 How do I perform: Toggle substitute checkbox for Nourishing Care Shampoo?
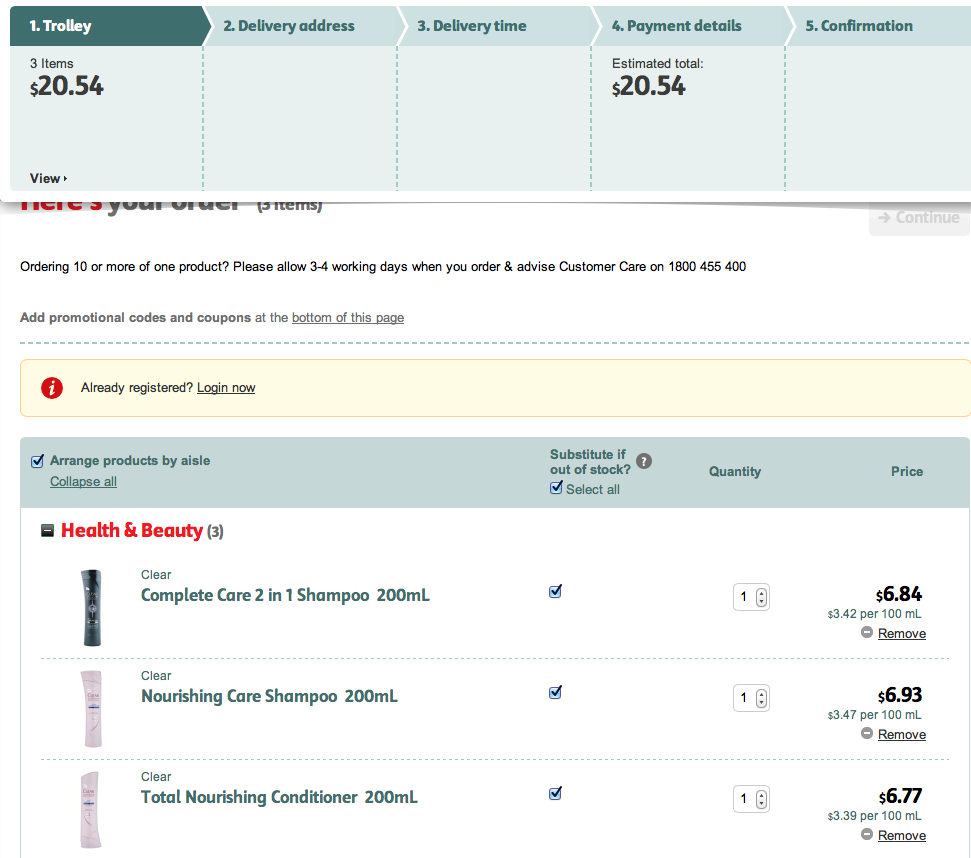tap(556, 692)
